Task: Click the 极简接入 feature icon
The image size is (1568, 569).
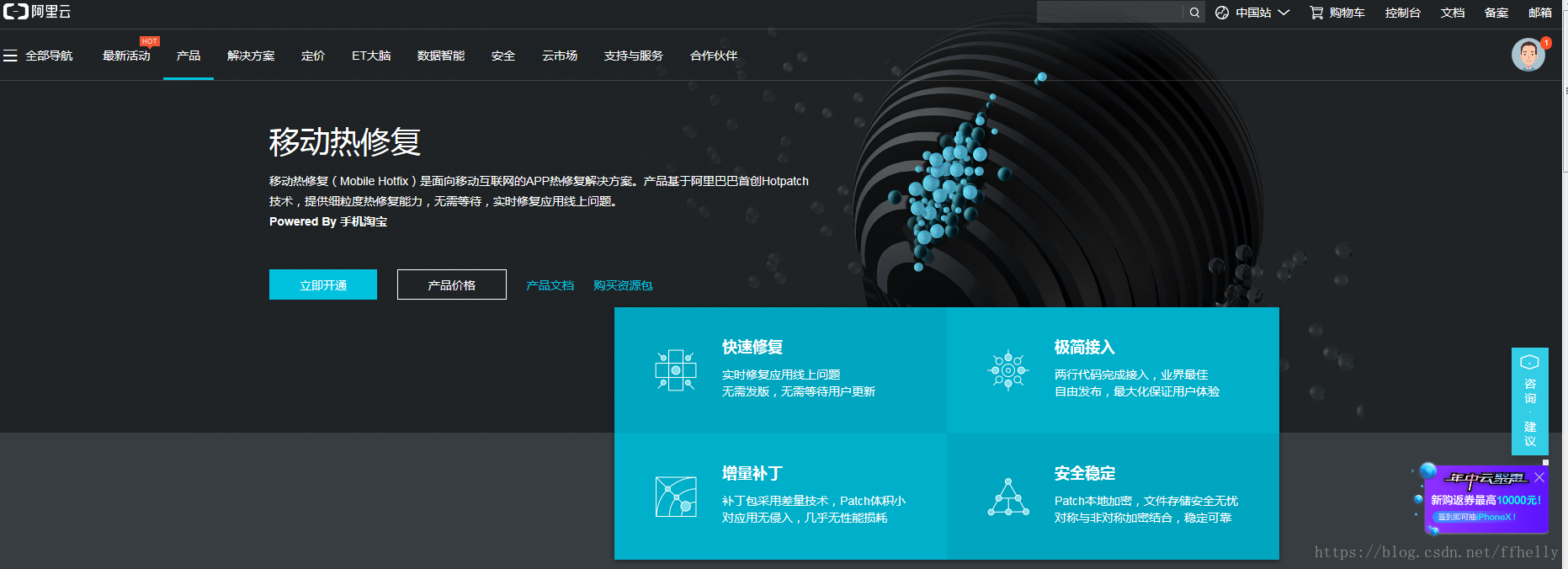Action: point(1008,370)
